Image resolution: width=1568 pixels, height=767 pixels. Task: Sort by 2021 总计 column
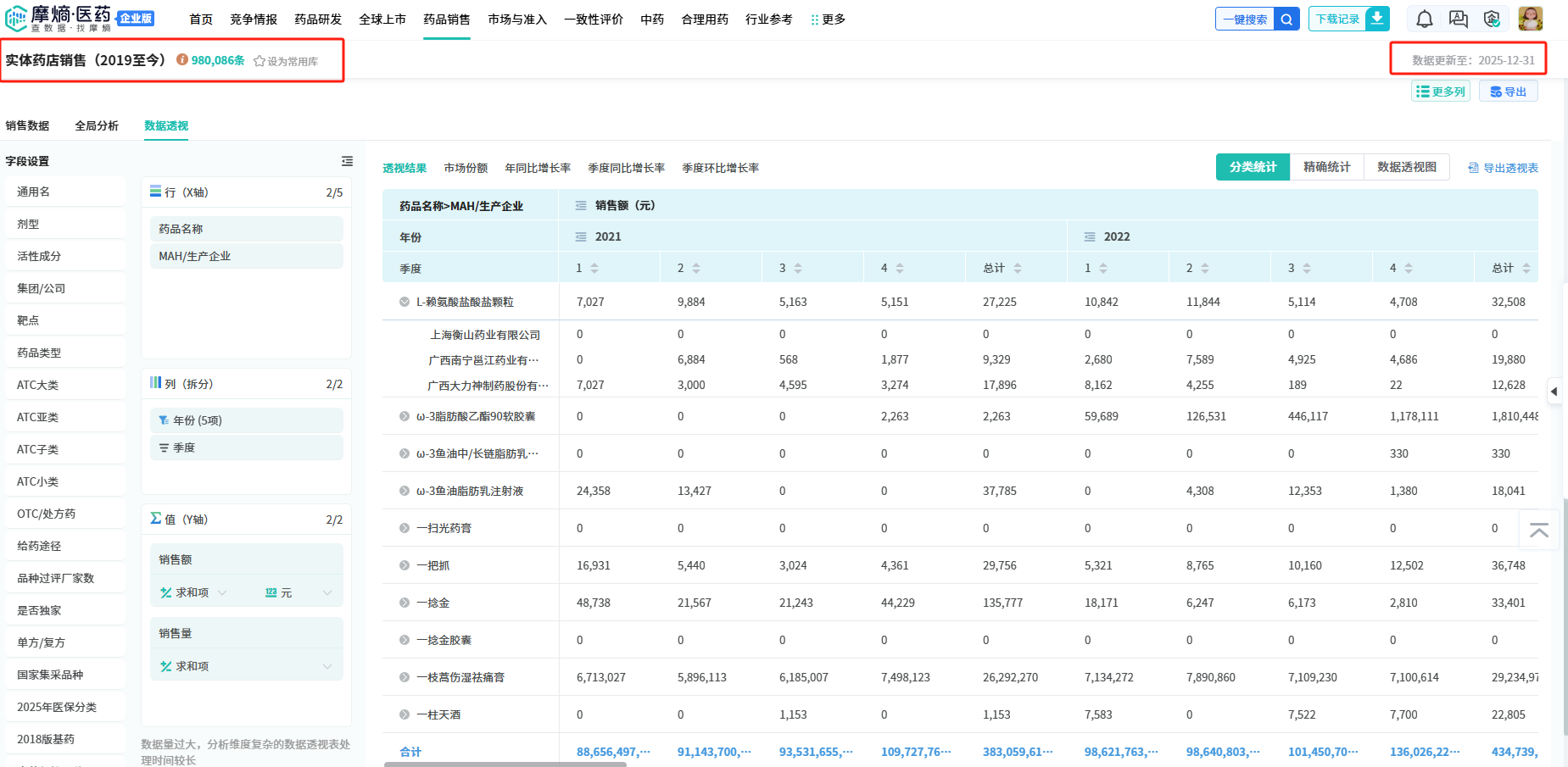click(x=1017, y=268)
